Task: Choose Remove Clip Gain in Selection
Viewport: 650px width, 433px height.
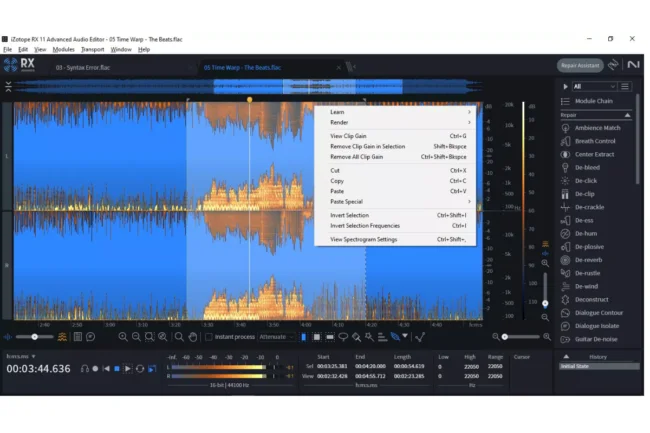Action: point(395,147)
